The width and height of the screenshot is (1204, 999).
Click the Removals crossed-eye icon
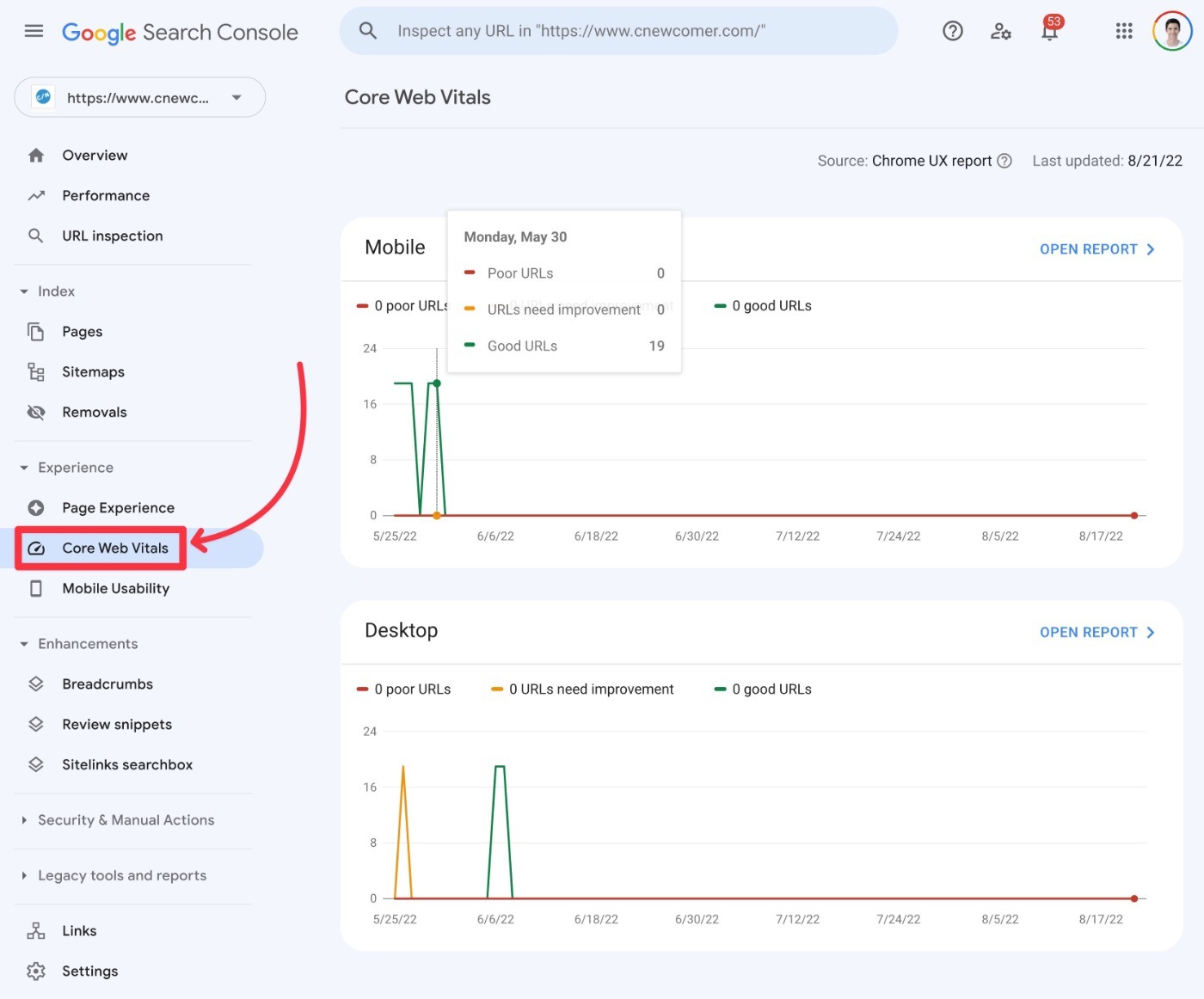pos(35,412)
